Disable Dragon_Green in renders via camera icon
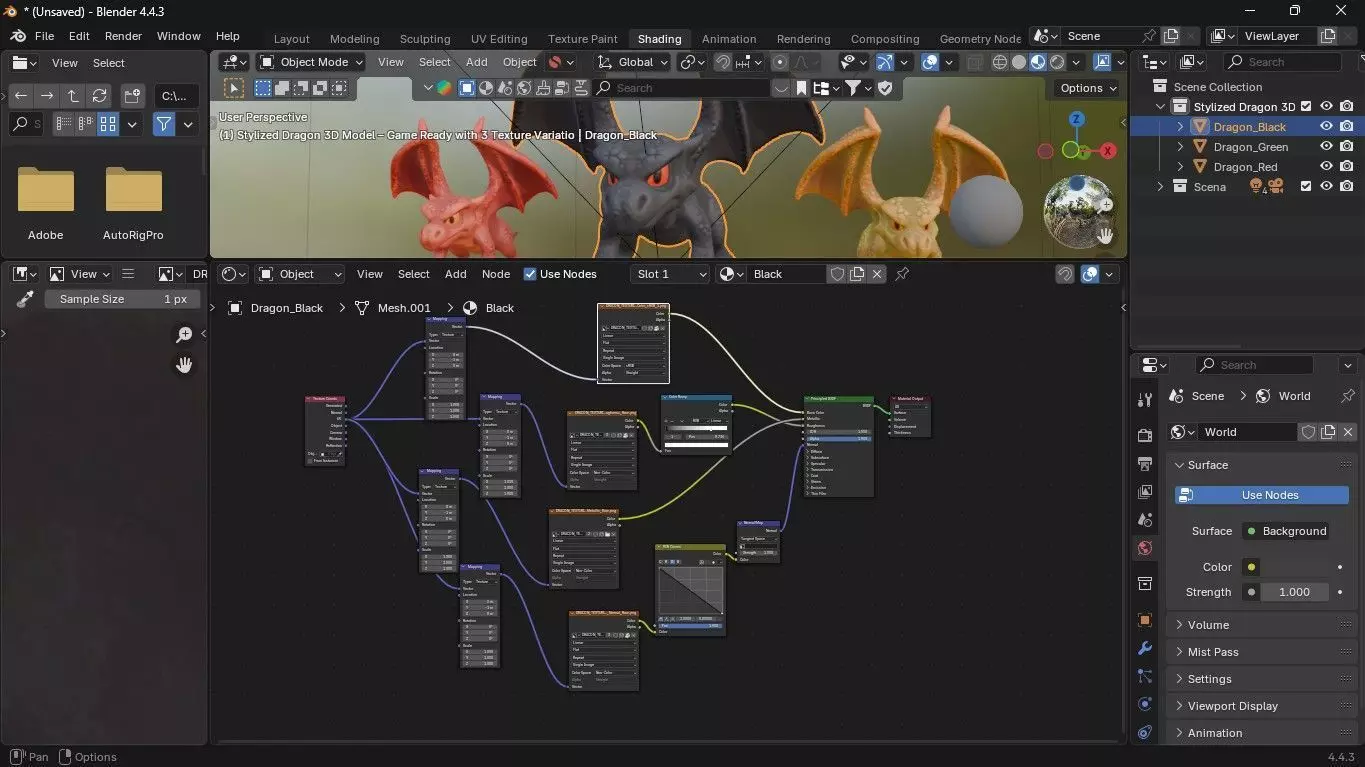Screen dimensions: 1365x767 pos(1347,147)
